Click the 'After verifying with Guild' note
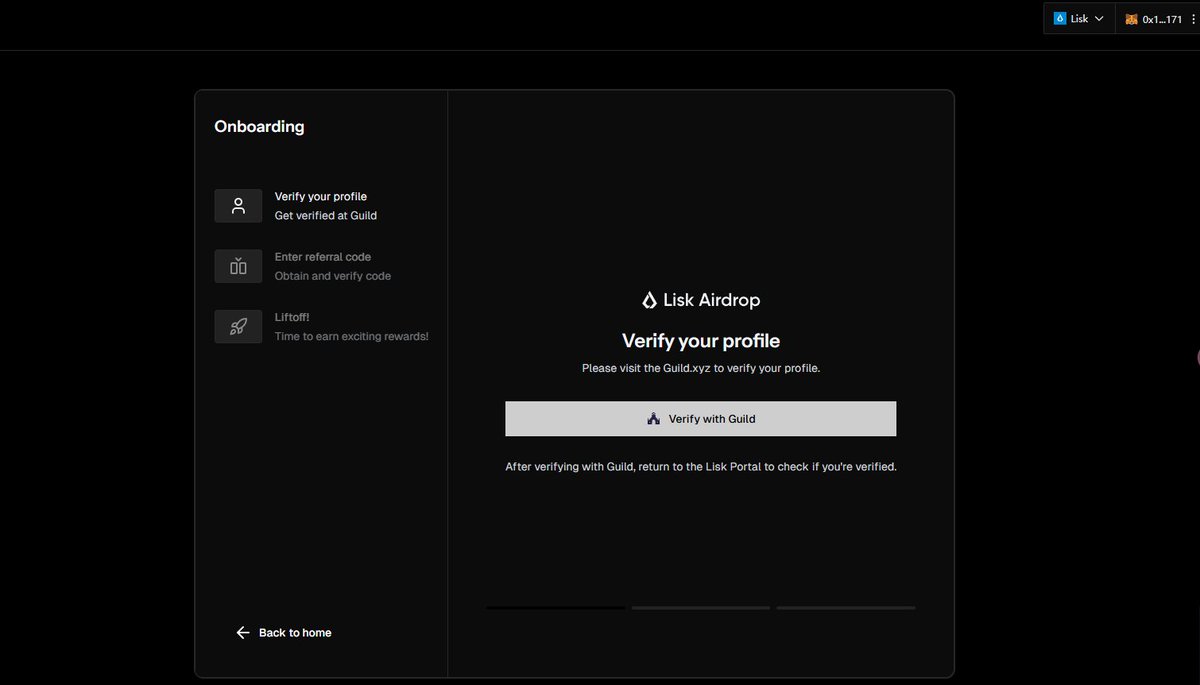This screenshot has width=1200, height=685. coord(701,466)
